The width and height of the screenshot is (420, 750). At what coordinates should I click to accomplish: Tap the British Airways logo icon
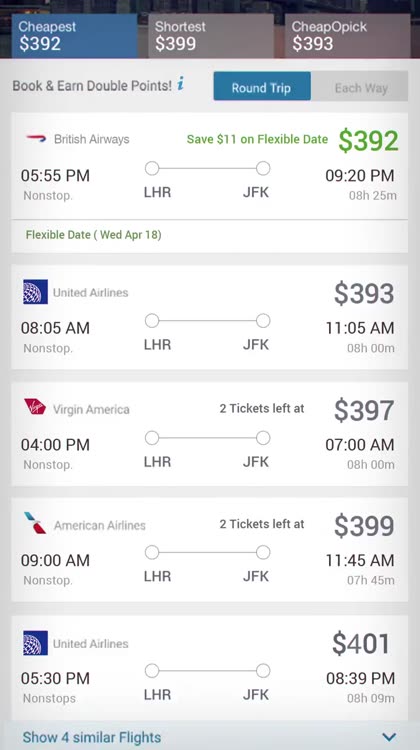(36, 139)
